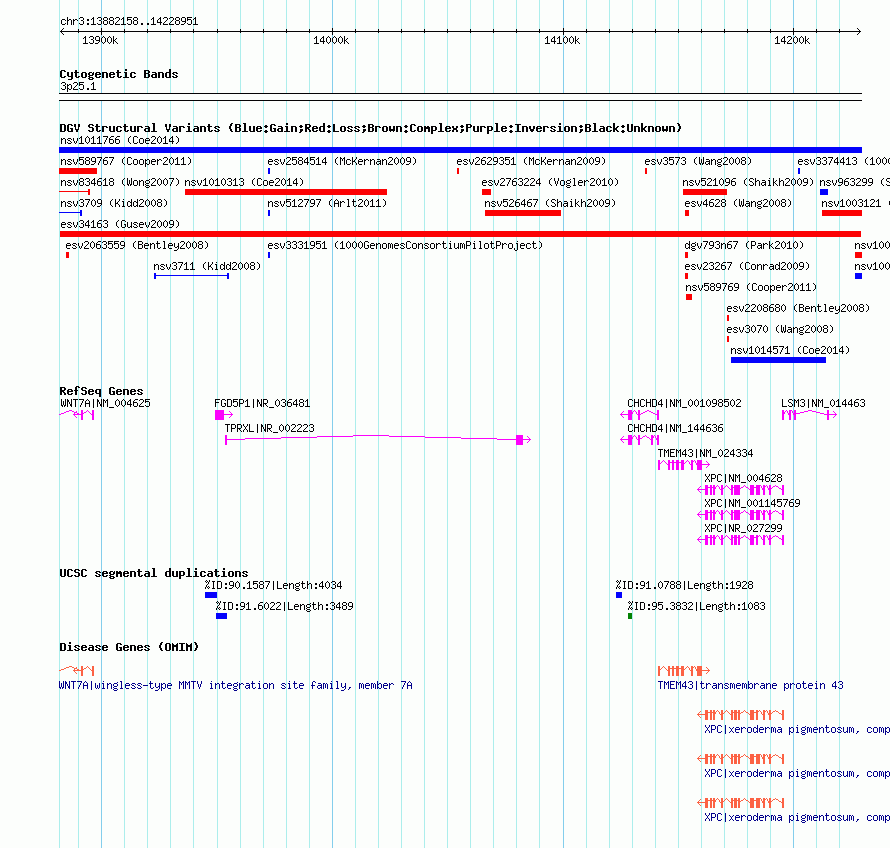This screenshot has height=848, width=890.
Task: Open variant esv3070 (Wang2008)
Action: pos(780,329)
